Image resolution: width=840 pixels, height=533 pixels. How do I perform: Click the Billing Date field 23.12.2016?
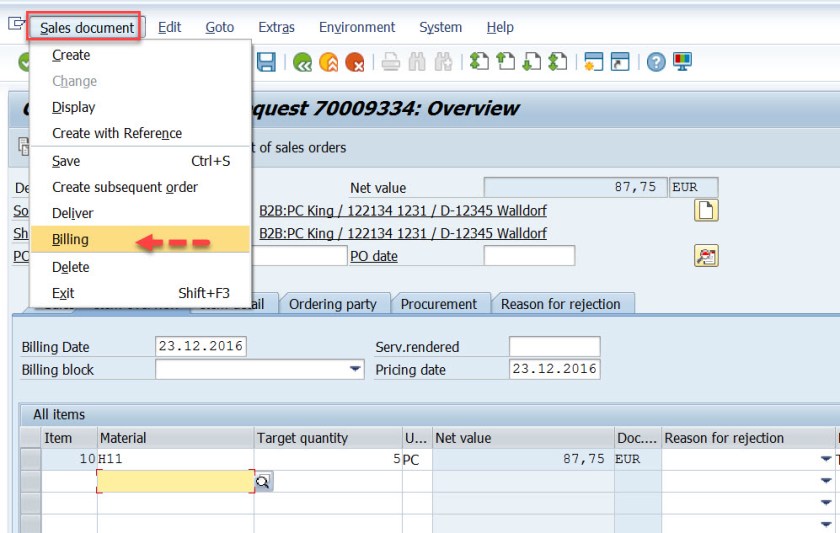click(201, 346)
